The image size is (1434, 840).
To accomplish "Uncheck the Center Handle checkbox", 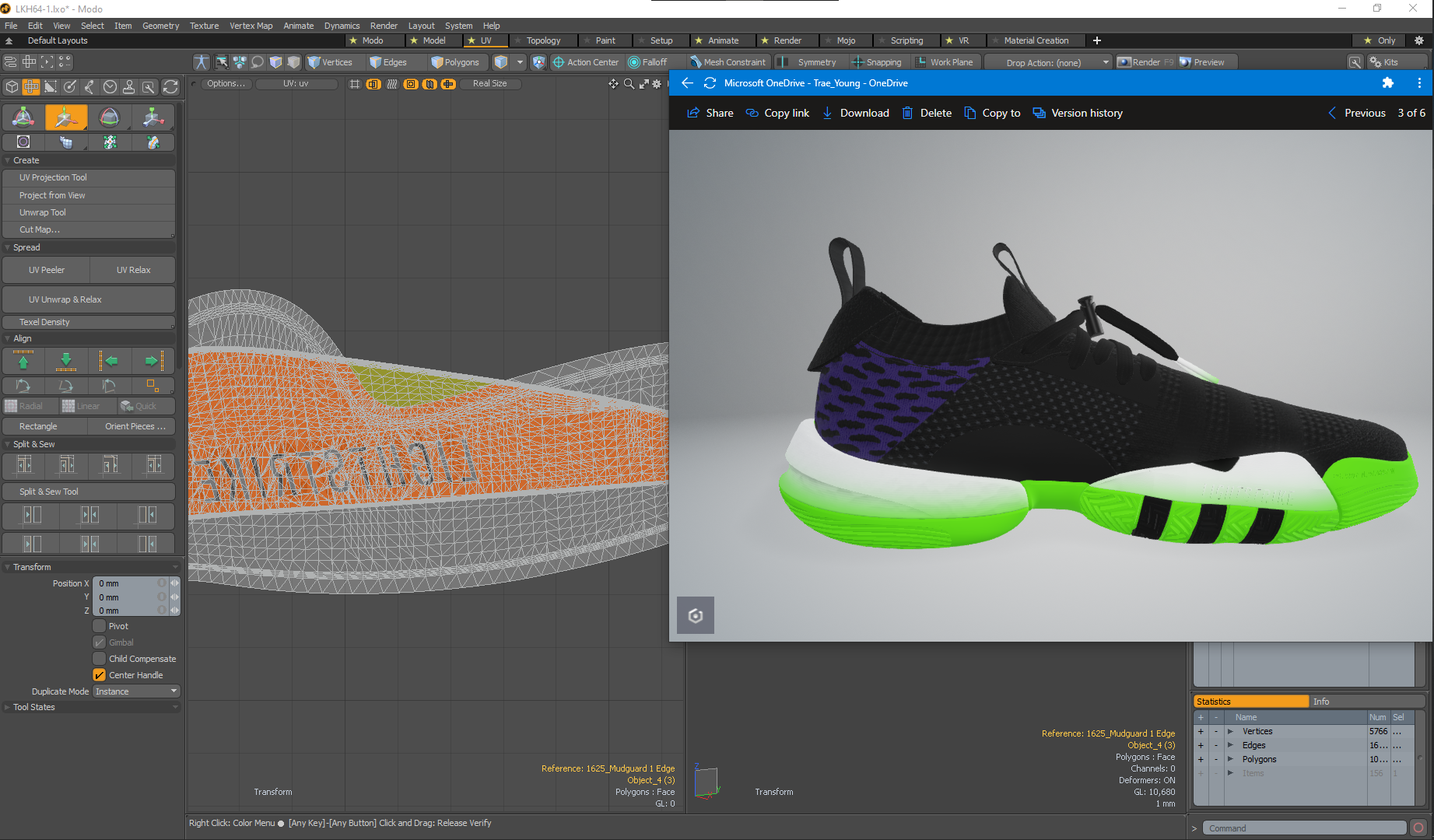I will [x=100, y=675].
